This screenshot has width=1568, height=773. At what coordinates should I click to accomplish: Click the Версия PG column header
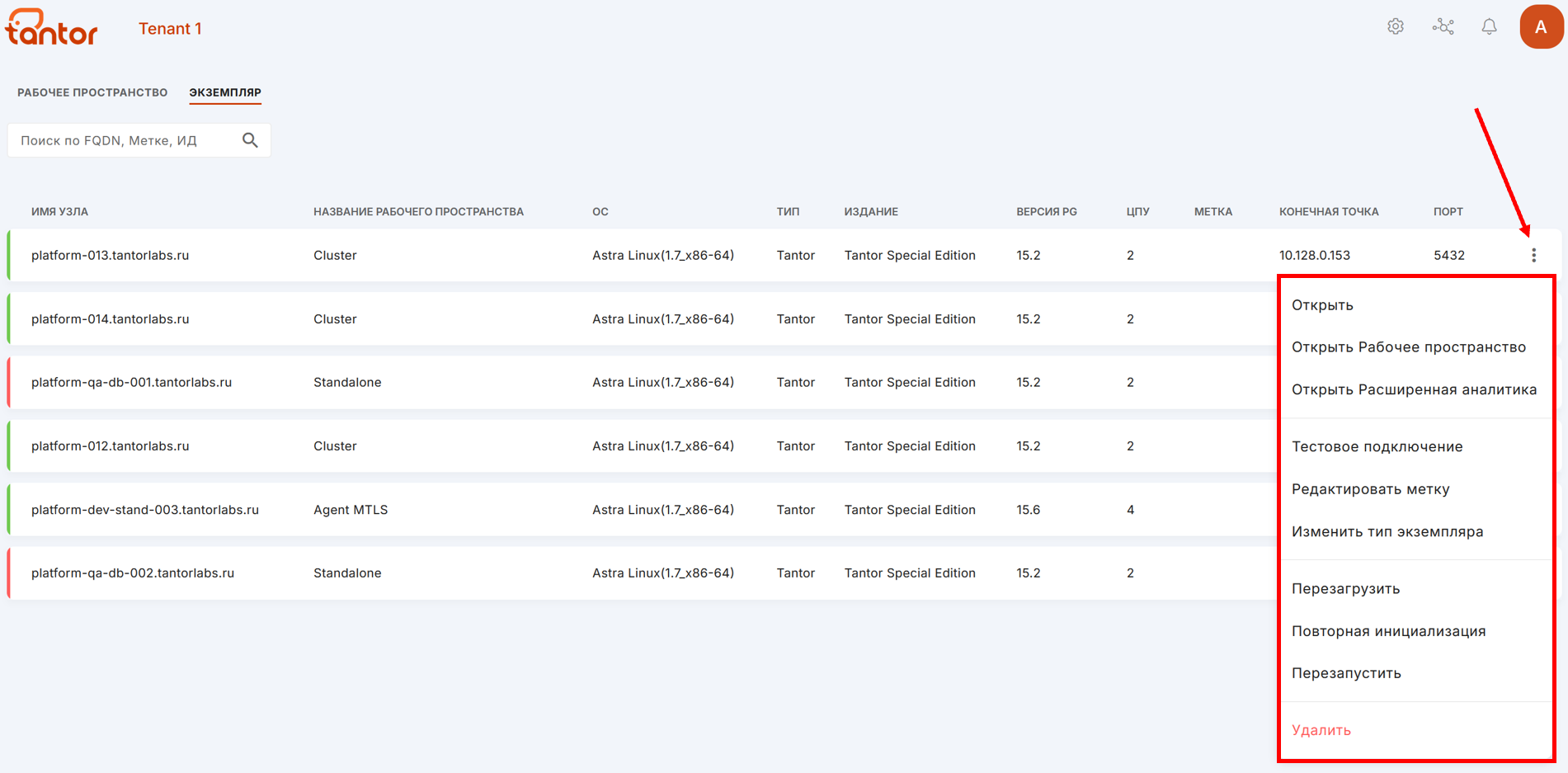(x=1047, y=212)
